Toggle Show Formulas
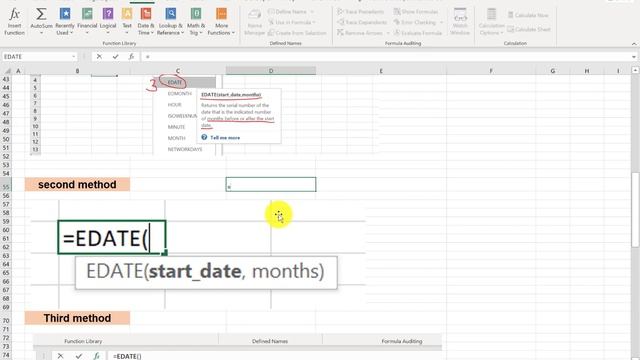The height and width of the screenshot is (360, 640). 416,12
